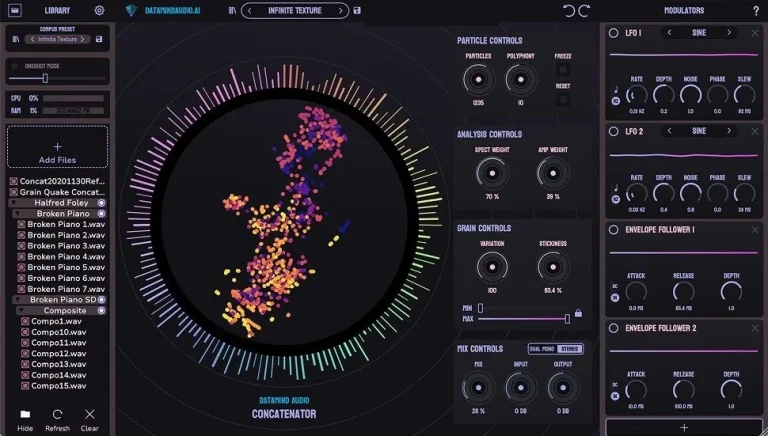The height and width of the screenshot is (436, 768).
Task: Click the Datamind Audio diamond logo
Action: click(131, 10)
